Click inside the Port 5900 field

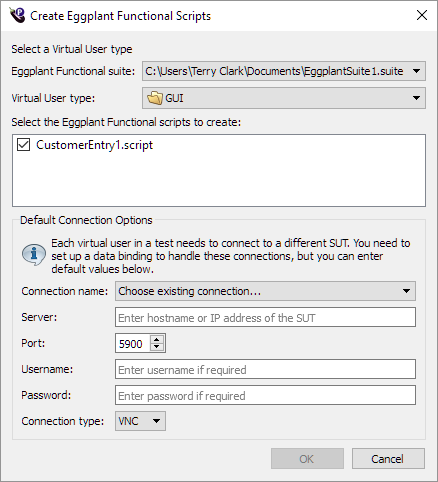tap(133, 343)
